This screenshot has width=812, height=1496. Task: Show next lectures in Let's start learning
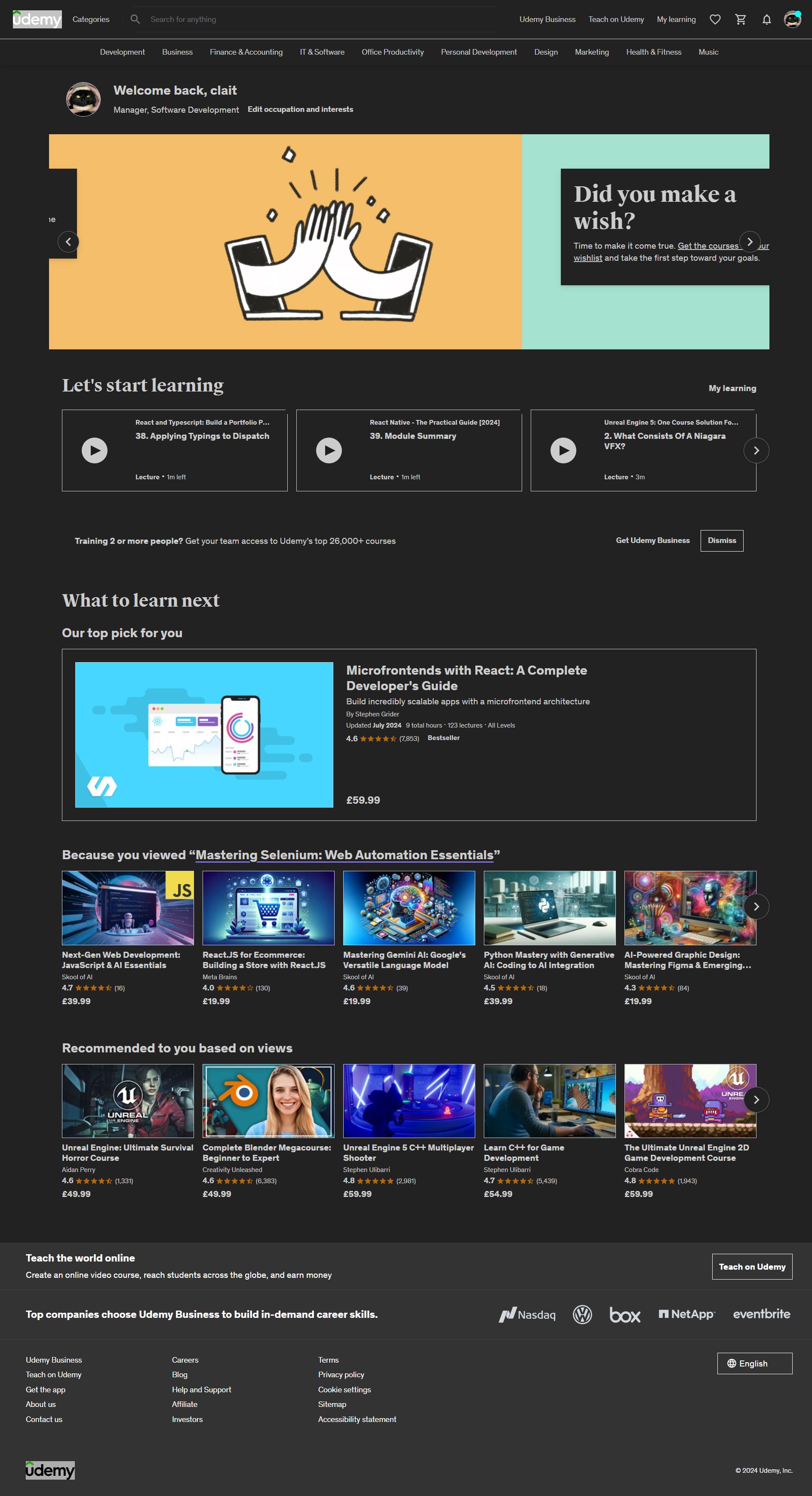756,450
